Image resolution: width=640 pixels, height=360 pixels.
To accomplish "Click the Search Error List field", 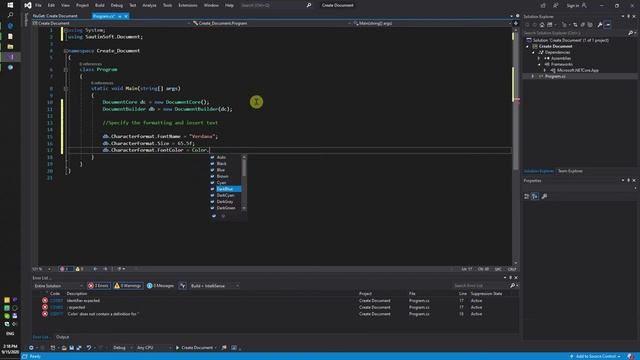I will (x=481, y=286).
